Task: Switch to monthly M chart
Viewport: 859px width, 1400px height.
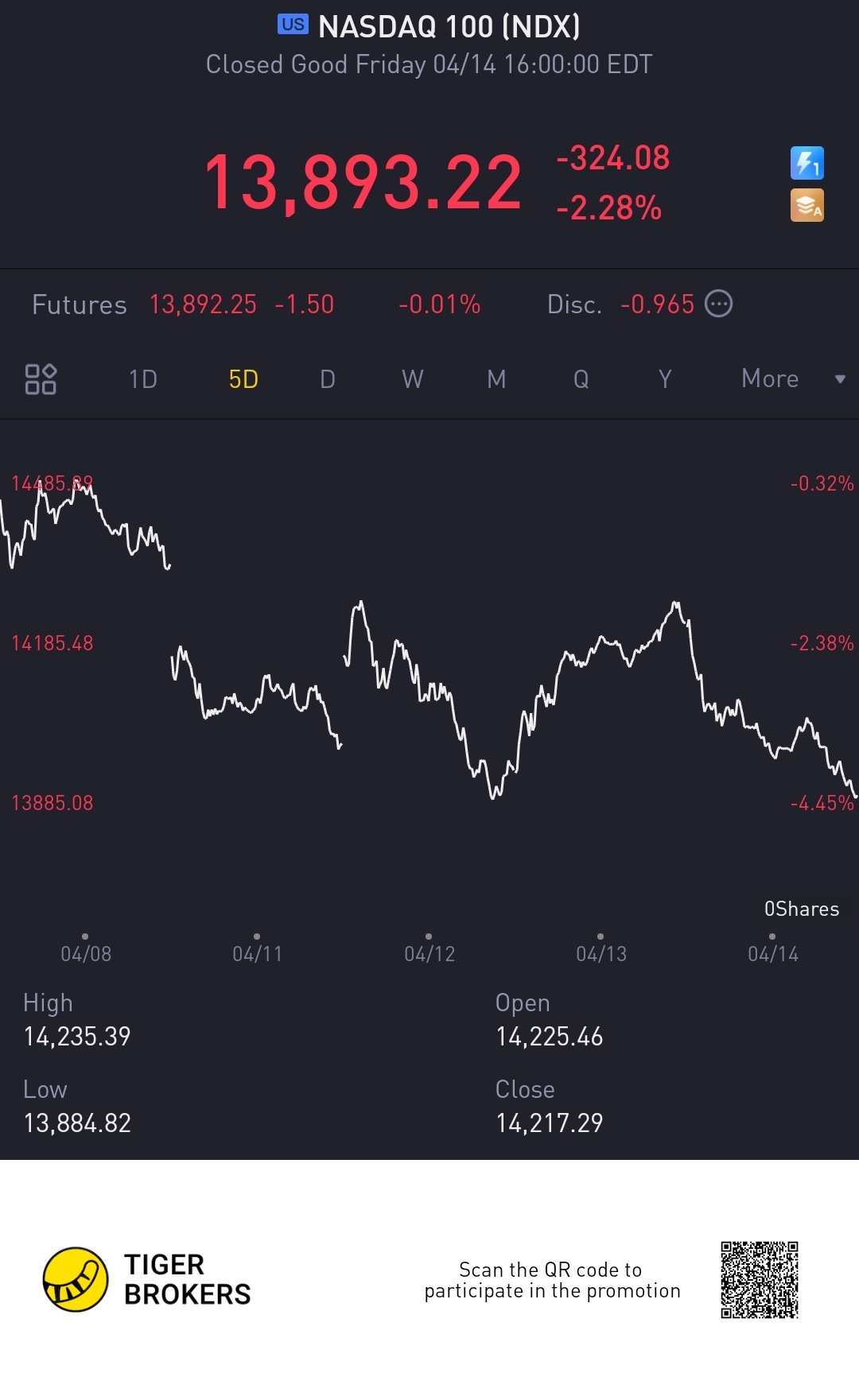Action: [x=496, y=379]
